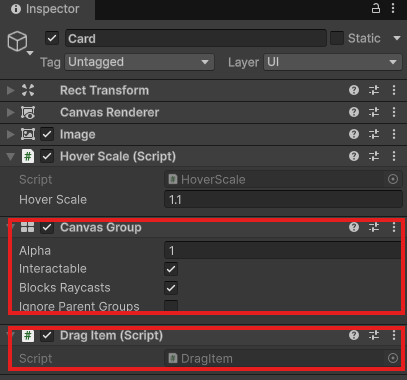Open Image component more options menu

(x=394, y=134)
